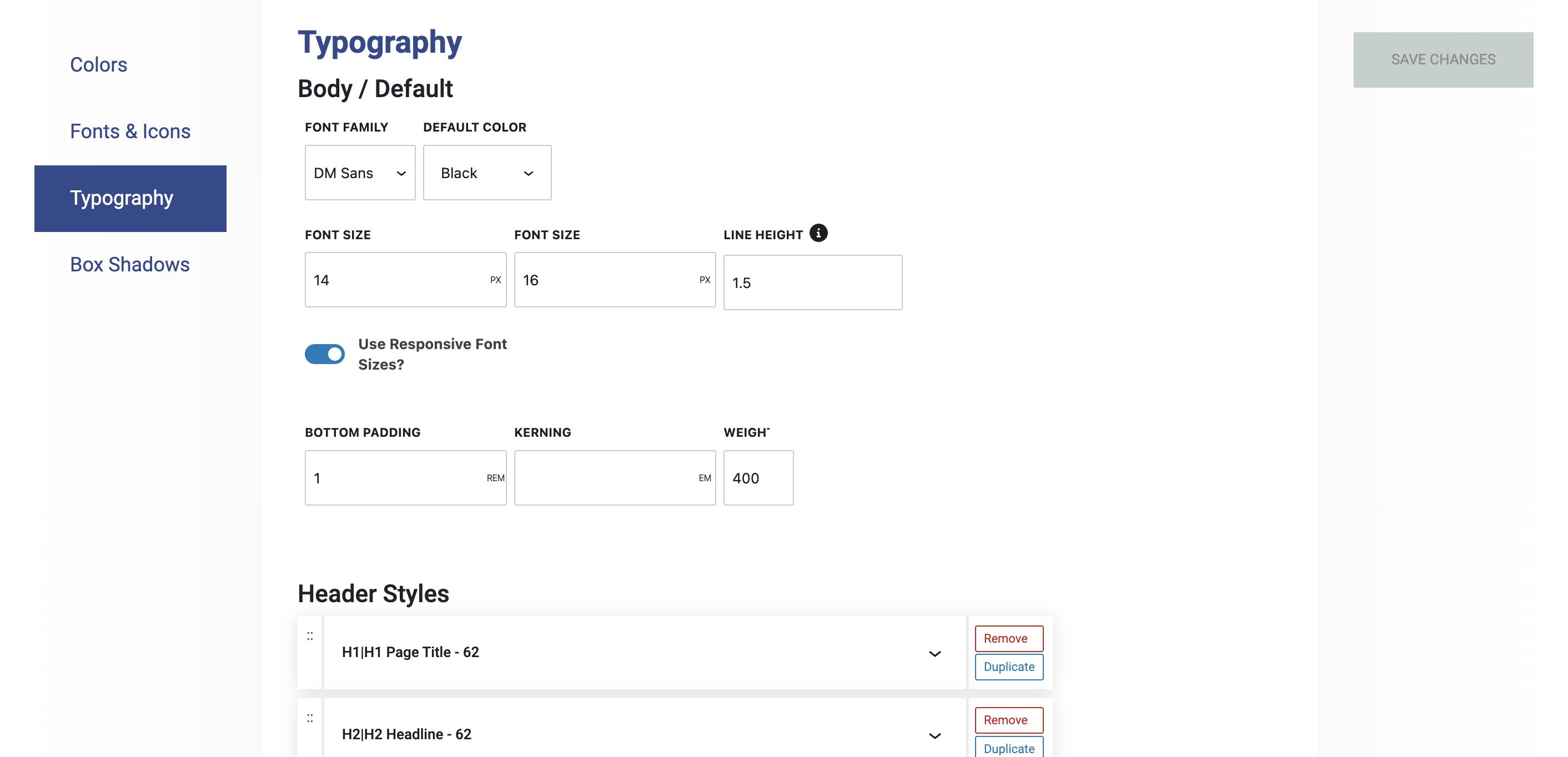Grab the H1 Page Title drag handle
The width and height of the screenshot is (1568, 757).
[x=310, y=636]
